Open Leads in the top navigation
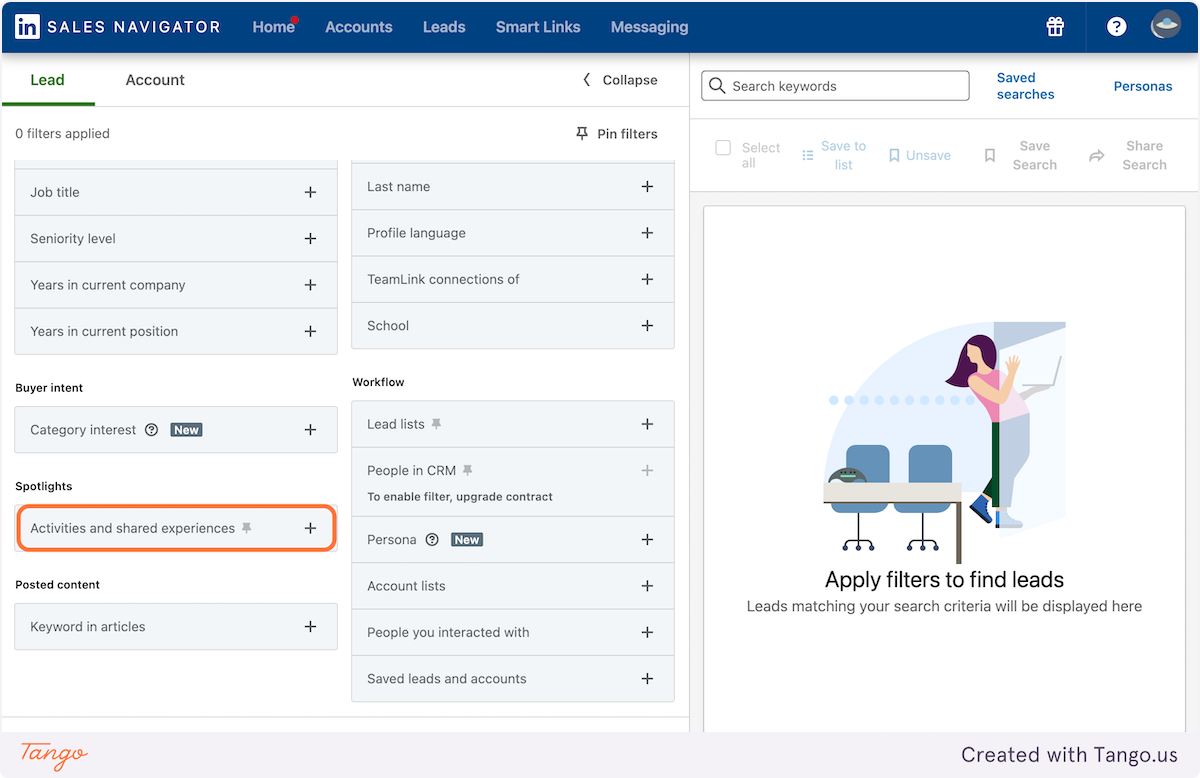This screenshot has width=1200, height=778. coord(444,27)
